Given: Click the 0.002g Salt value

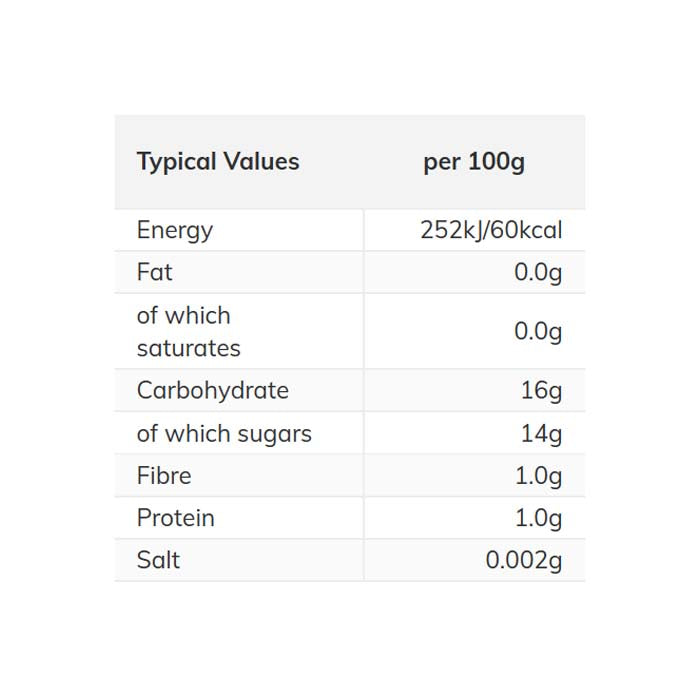Looking at the screenshot, I should [x=524, y=560].
